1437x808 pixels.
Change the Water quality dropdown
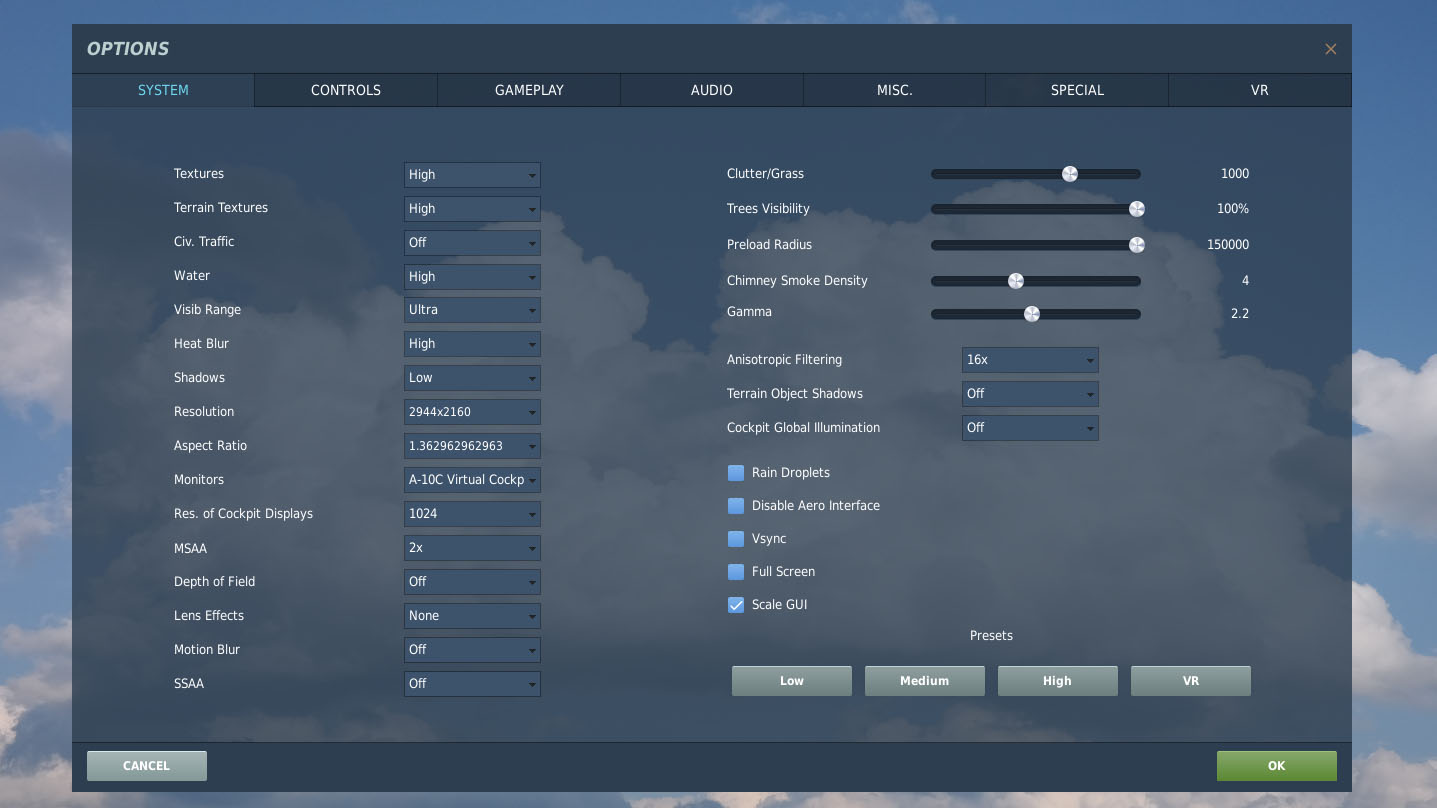pyautogui.click(x=472, y=277)
